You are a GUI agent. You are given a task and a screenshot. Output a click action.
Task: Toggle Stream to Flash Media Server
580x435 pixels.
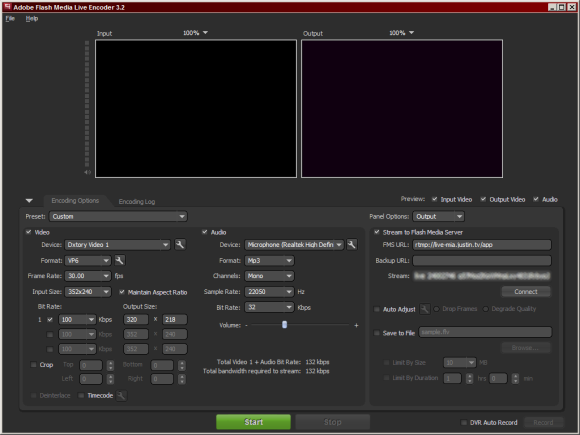pyautogui.click(x=377, y=232)
